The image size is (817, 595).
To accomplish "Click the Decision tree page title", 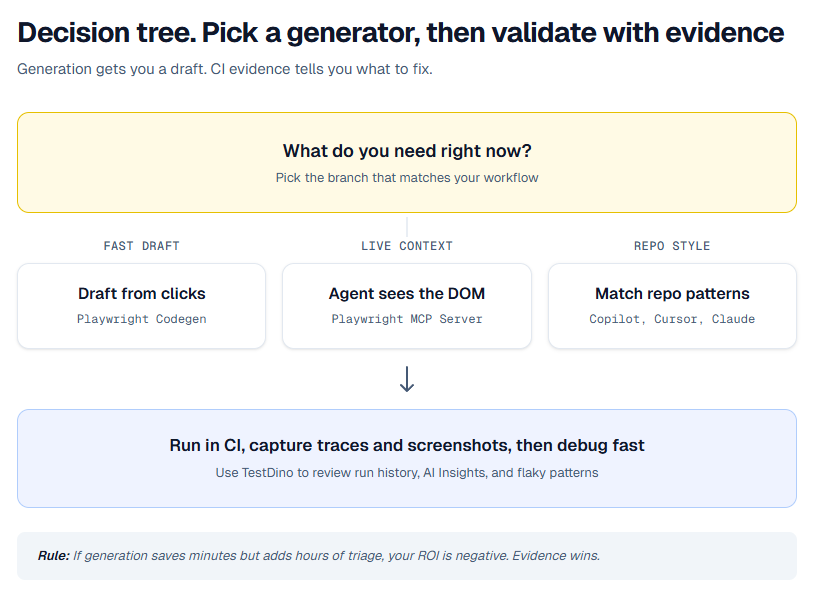I will (x=400, y=33).
